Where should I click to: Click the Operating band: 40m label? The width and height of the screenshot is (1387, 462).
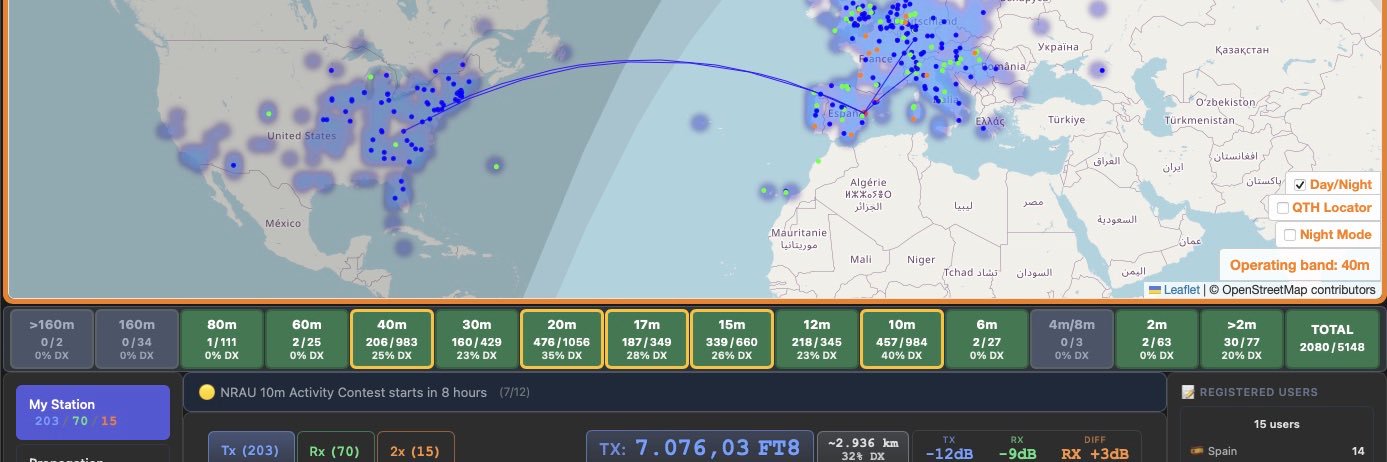[x=1299, y=265]
